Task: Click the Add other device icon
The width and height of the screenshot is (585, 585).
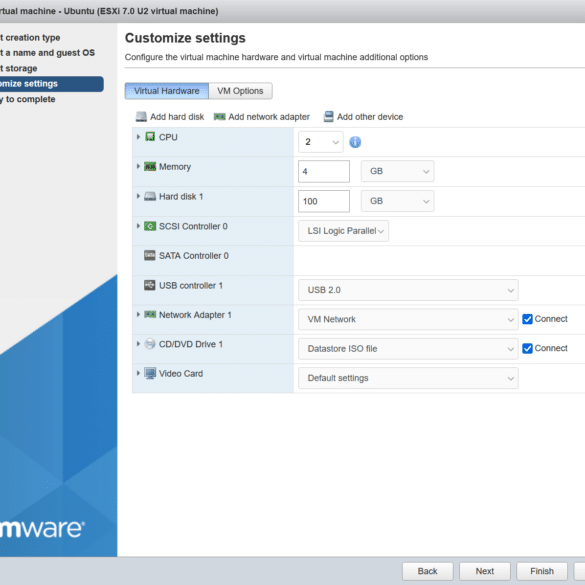Action: click(328, 116)
